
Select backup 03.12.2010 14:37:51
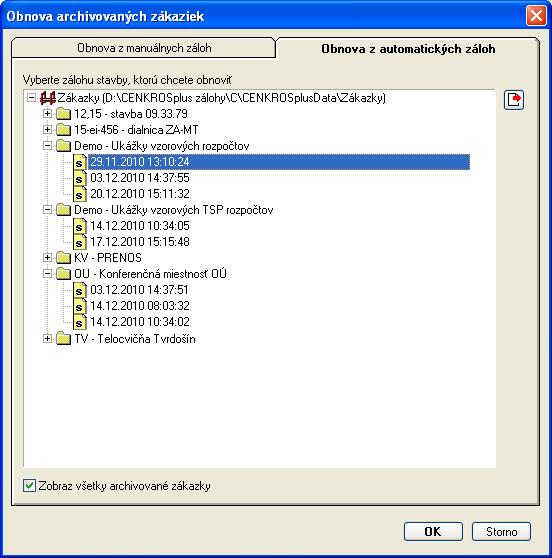click(139, 290)
